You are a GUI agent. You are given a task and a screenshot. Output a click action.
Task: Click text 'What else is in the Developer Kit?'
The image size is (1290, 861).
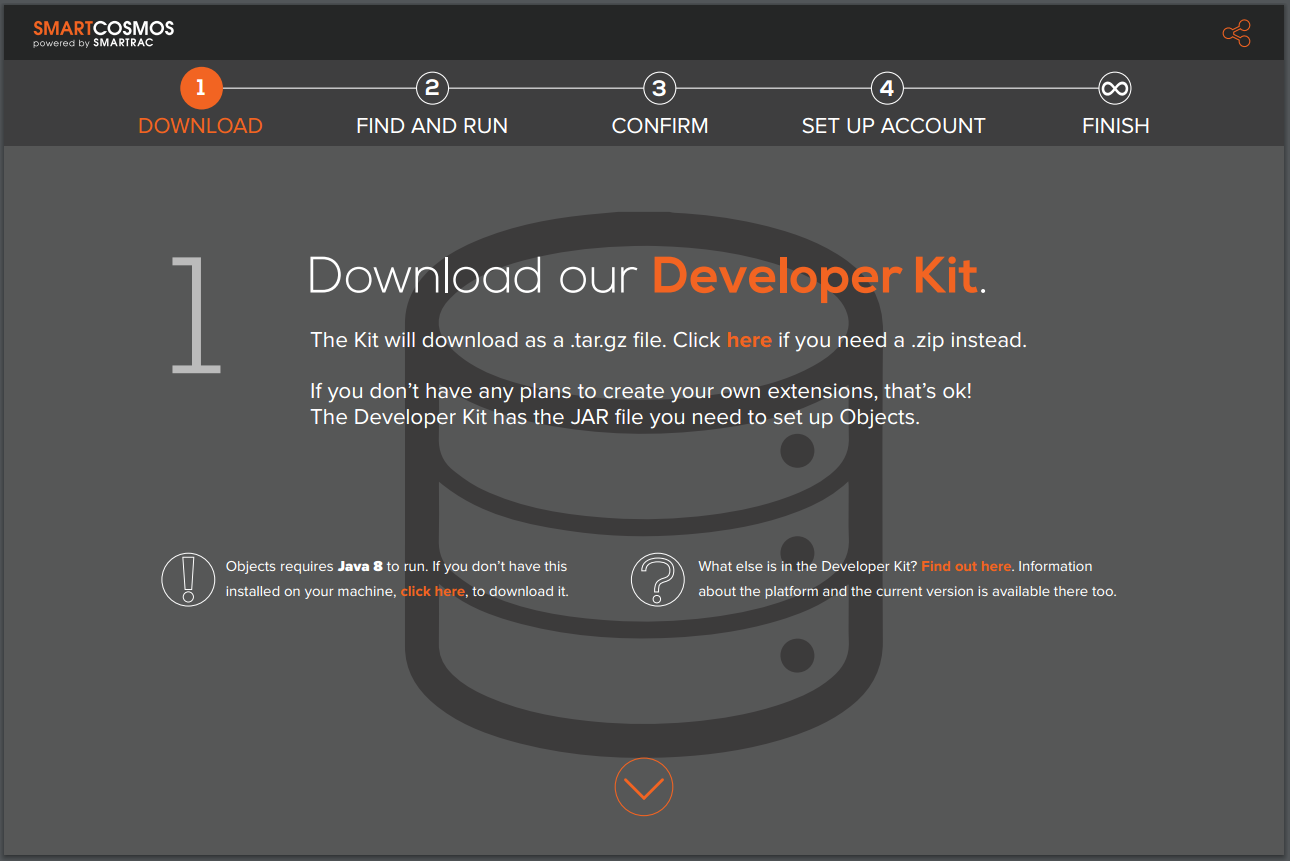click(x=808, y=566)
